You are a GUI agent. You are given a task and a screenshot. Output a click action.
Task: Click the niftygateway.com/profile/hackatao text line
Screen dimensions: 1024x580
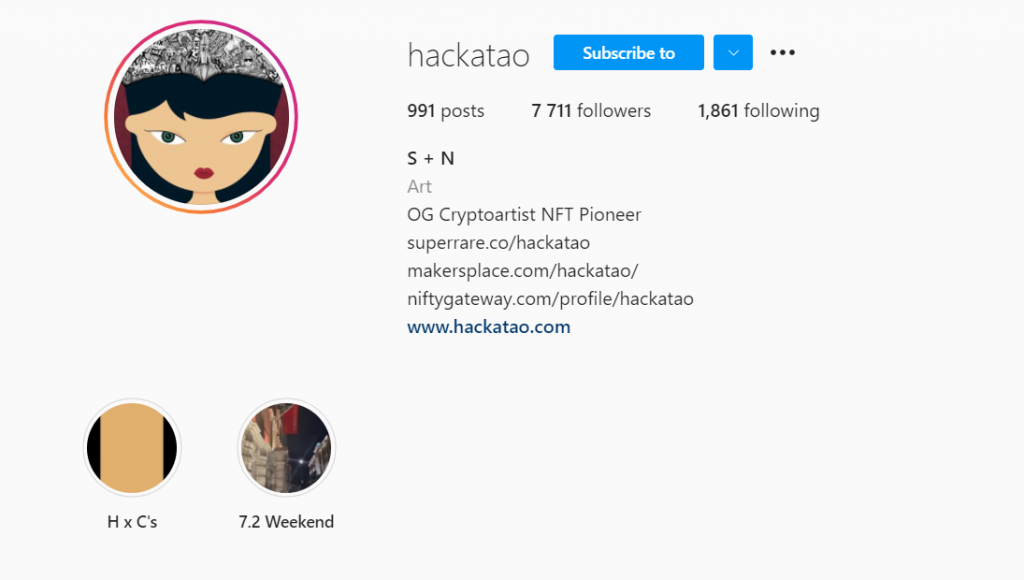(x=550, y=298)
